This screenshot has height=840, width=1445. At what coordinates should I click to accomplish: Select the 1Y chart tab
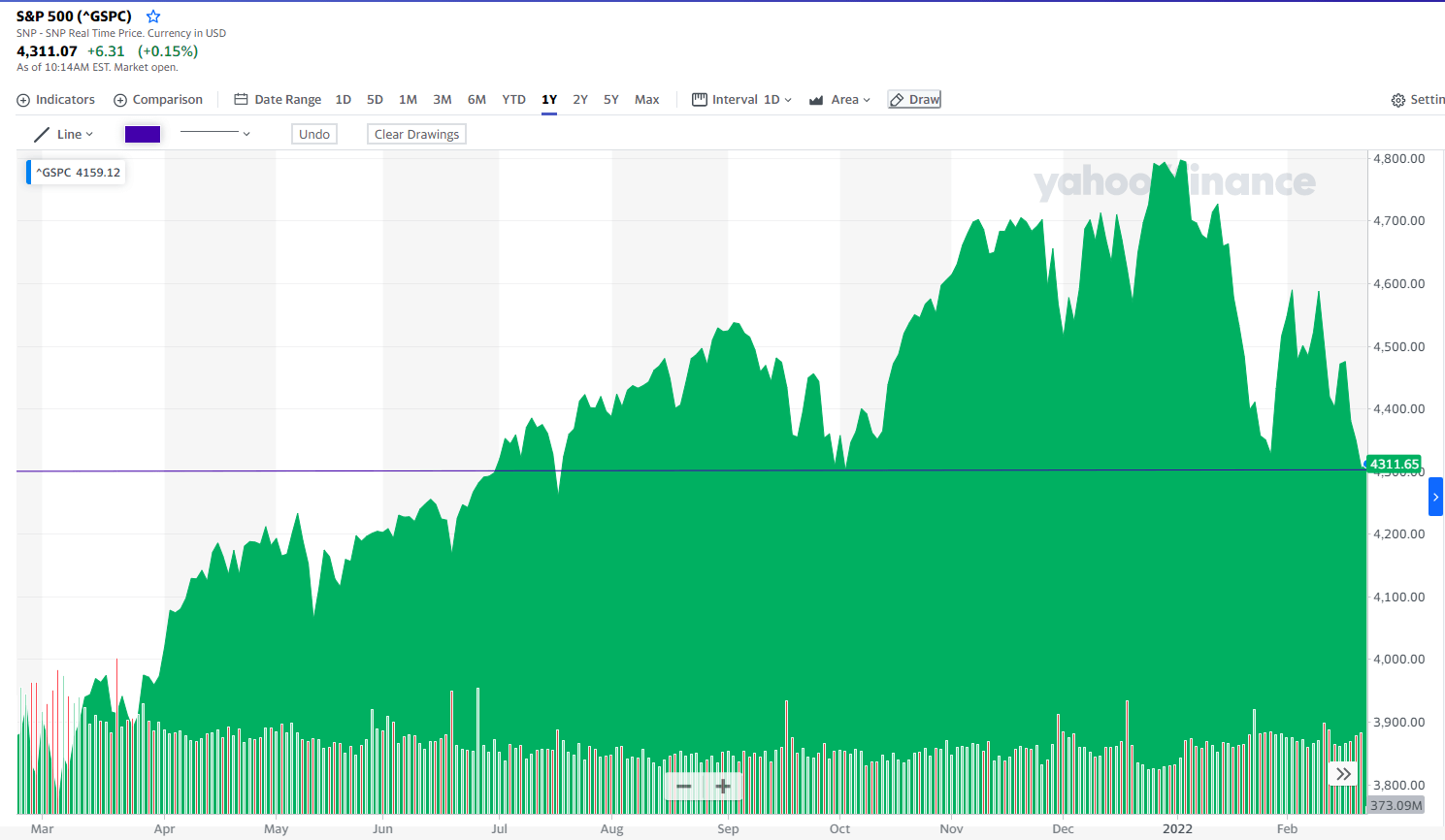coord(549,99)
